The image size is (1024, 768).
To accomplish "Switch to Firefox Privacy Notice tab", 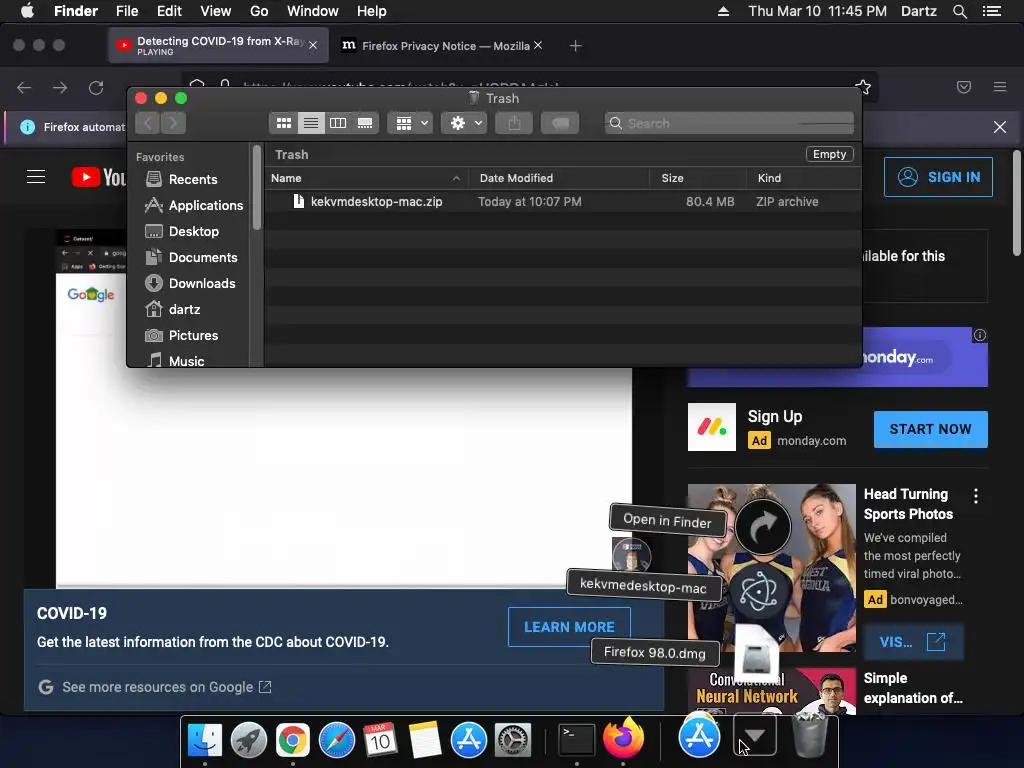I will click(442, 46).
